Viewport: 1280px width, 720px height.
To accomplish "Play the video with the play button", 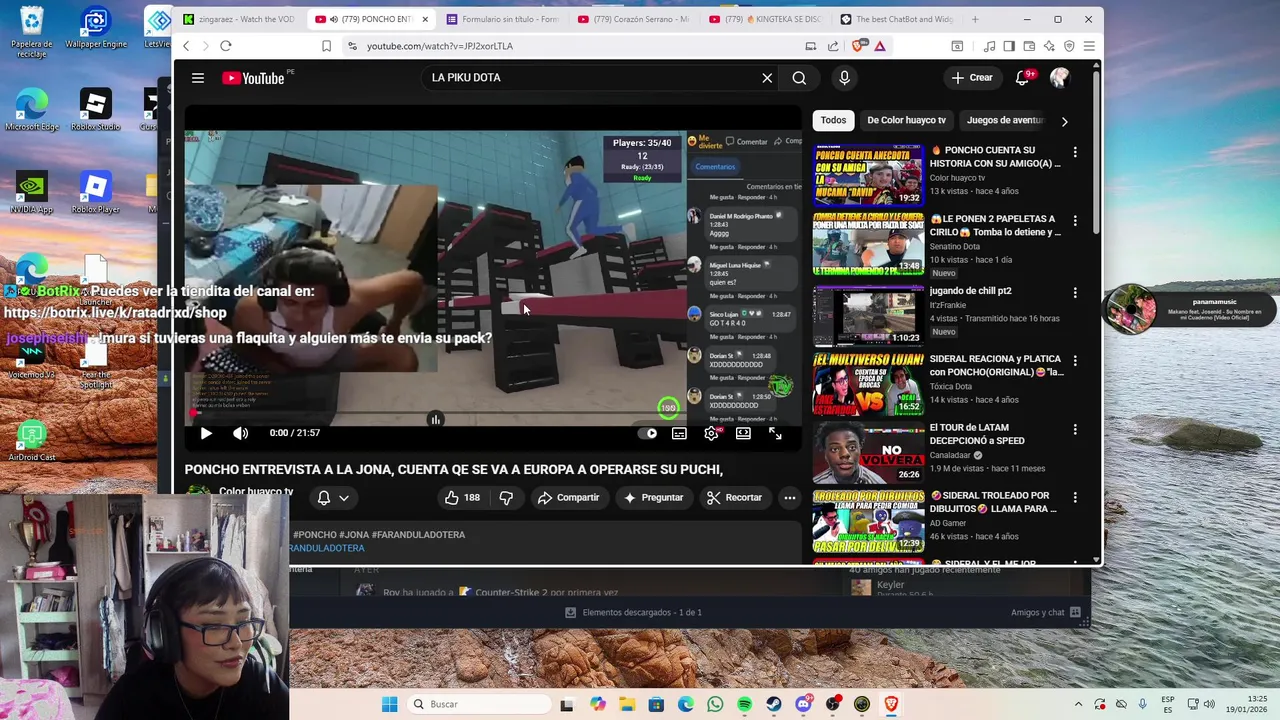I will click(206, 433).
